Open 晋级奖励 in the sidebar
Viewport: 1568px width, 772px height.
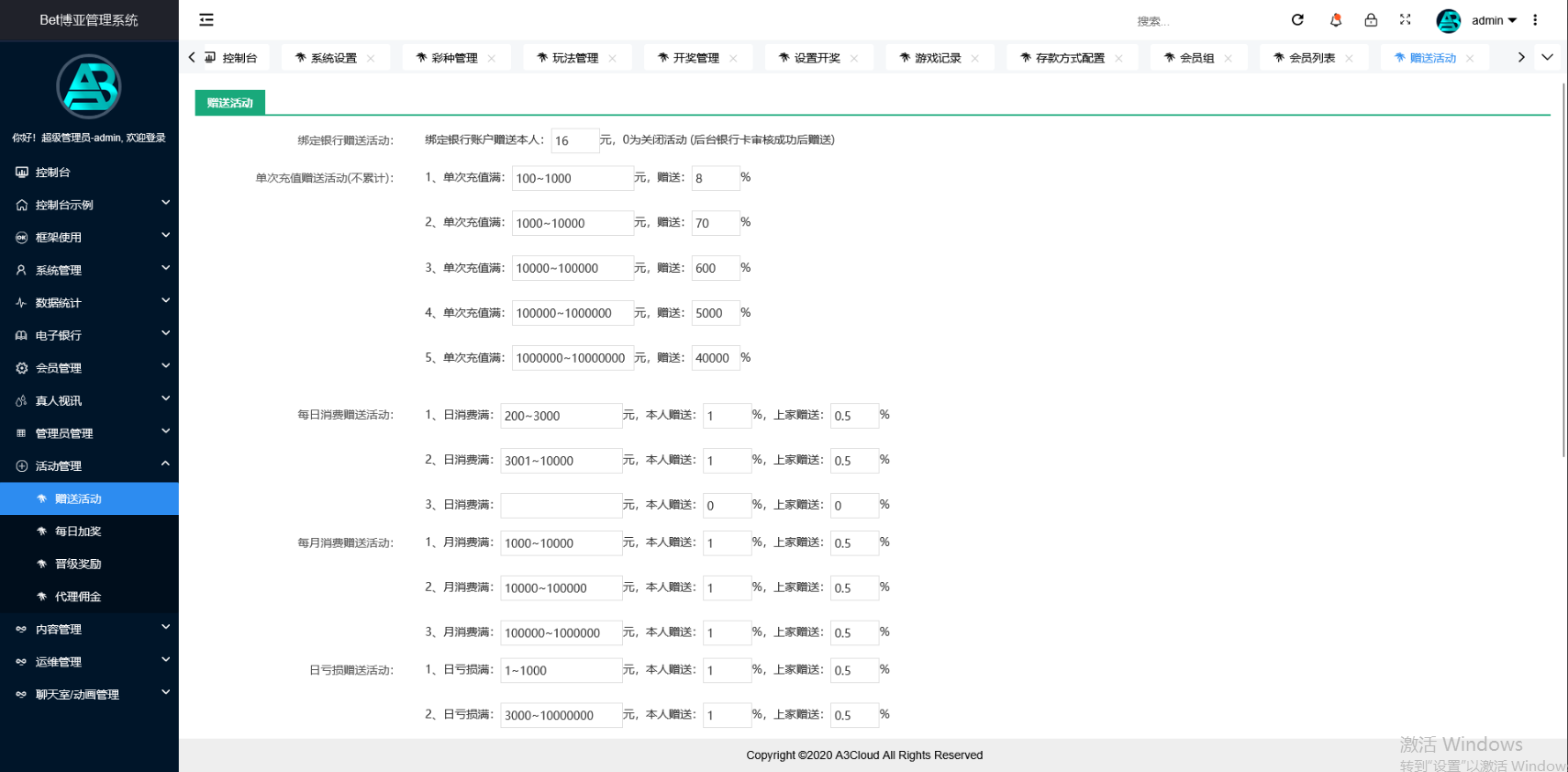tap(89, 564)
